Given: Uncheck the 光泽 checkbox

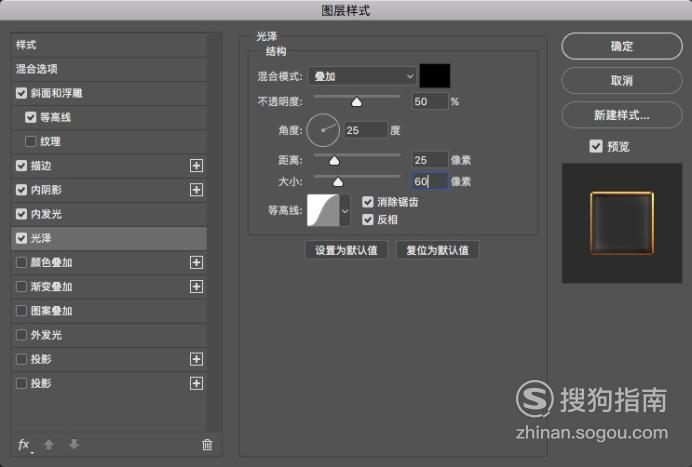Looking at the screenshot, I should 21,238.
